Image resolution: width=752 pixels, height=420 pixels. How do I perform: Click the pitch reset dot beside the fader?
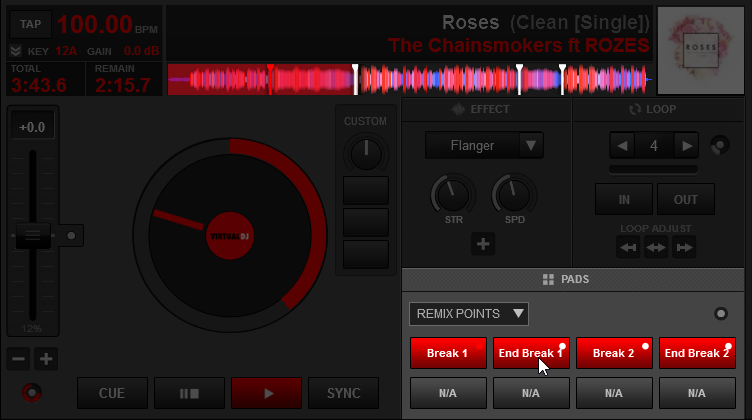click(x=71, y=235)
